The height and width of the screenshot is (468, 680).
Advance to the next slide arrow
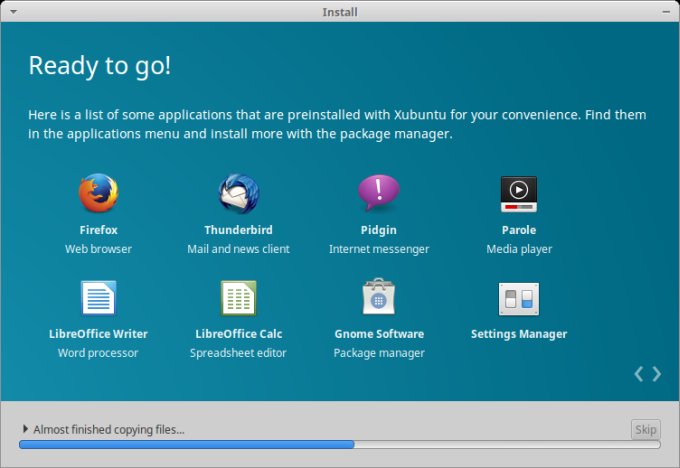click(x=657, y=373)
